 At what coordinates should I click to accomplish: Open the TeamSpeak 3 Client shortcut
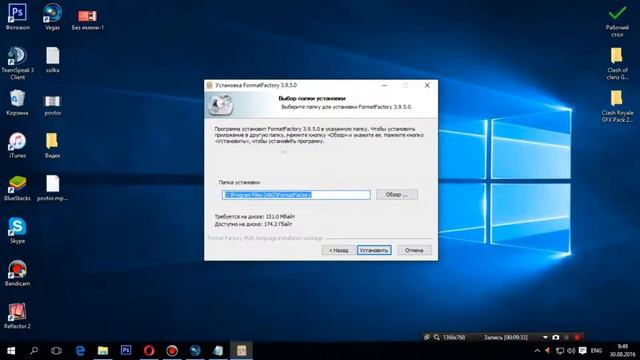click(17, 62)
